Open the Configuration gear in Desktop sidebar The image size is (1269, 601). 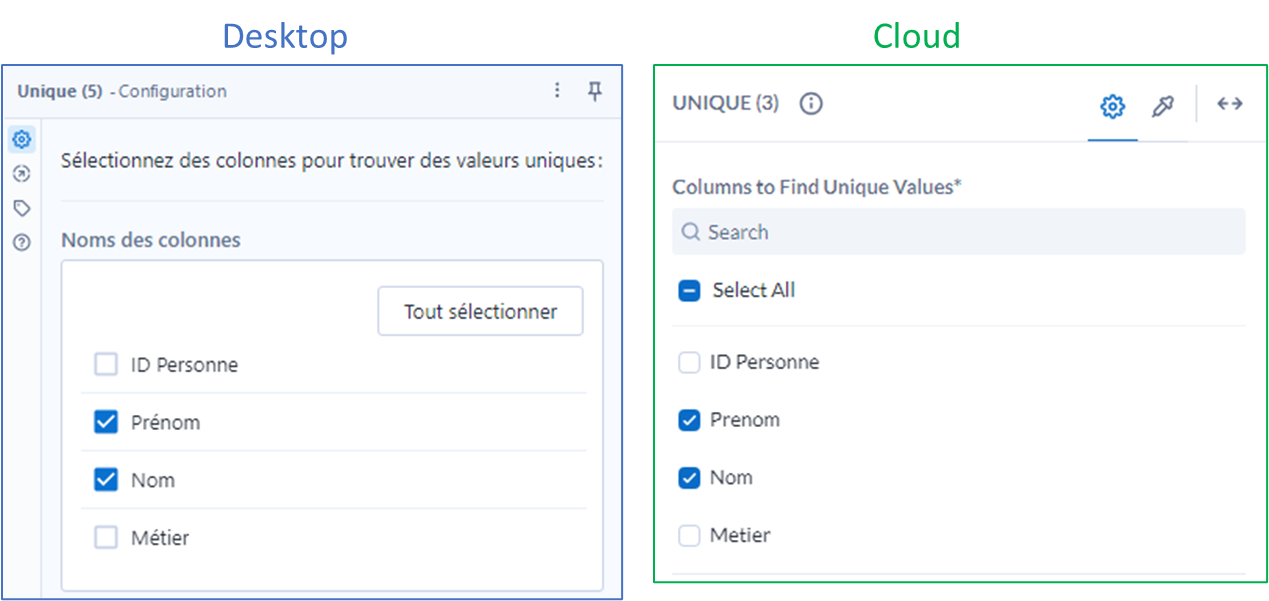point(21,139)
